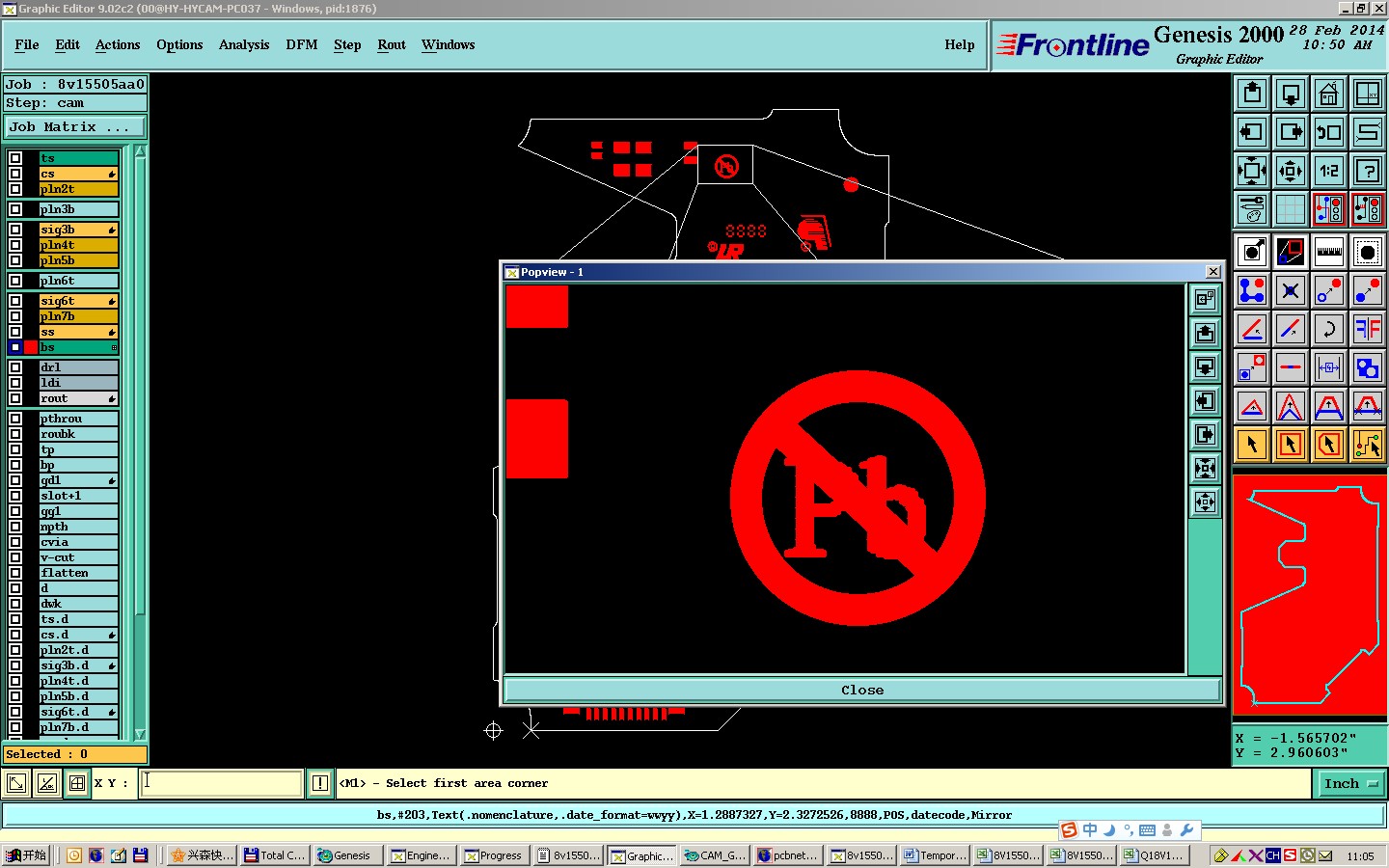Open the Actions menu
This screenshot has height=868, width=1389.
pos(118,44)
